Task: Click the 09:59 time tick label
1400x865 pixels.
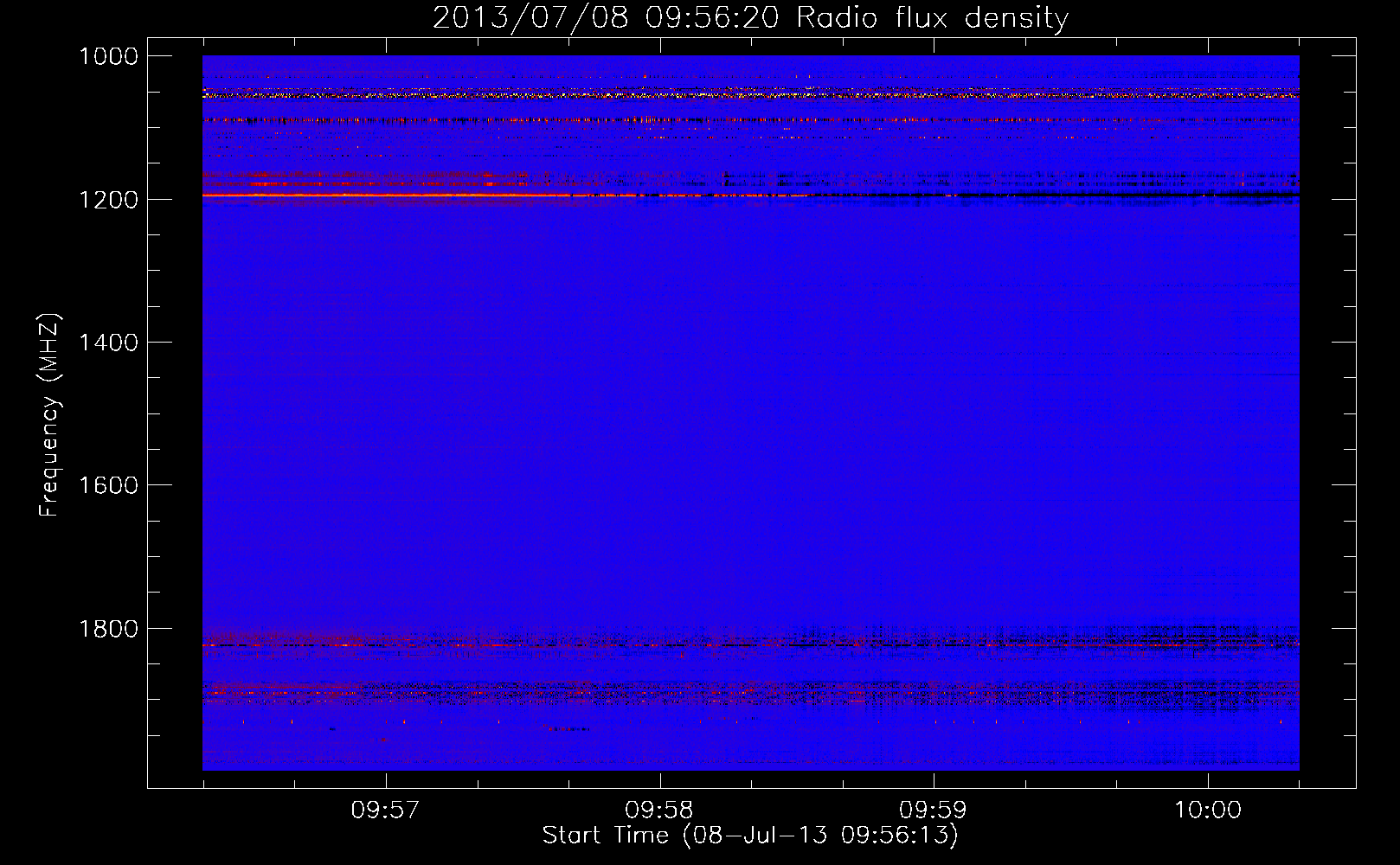Action: [x=934, y=810]
